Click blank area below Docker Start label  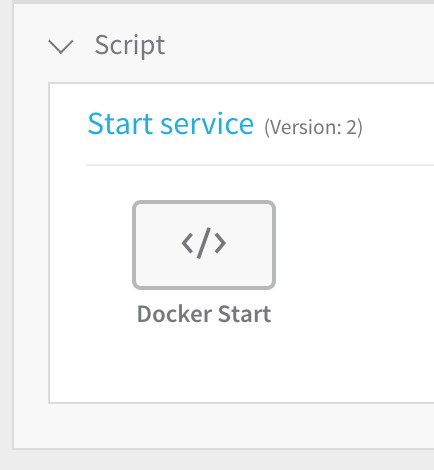pyautogui.click(x=204, y=363)
